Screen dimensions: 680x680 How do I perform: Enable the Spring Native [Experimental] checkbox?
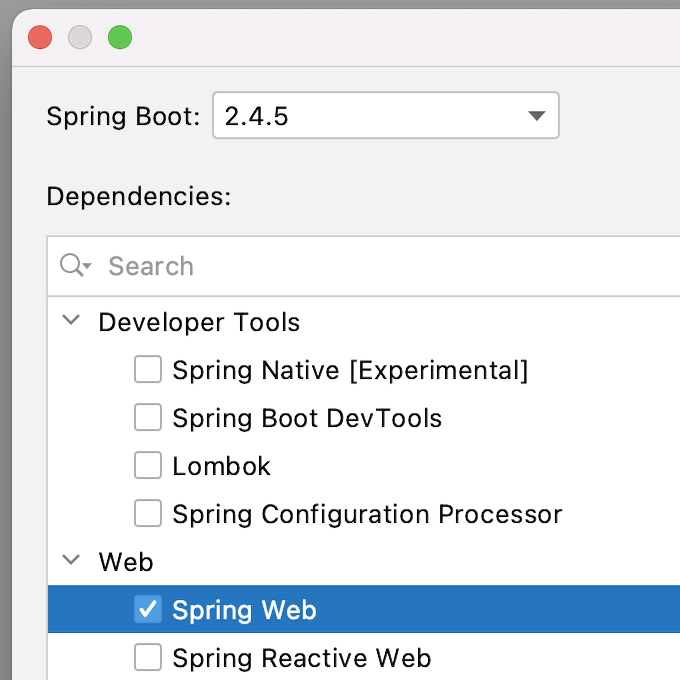point(148,370)
